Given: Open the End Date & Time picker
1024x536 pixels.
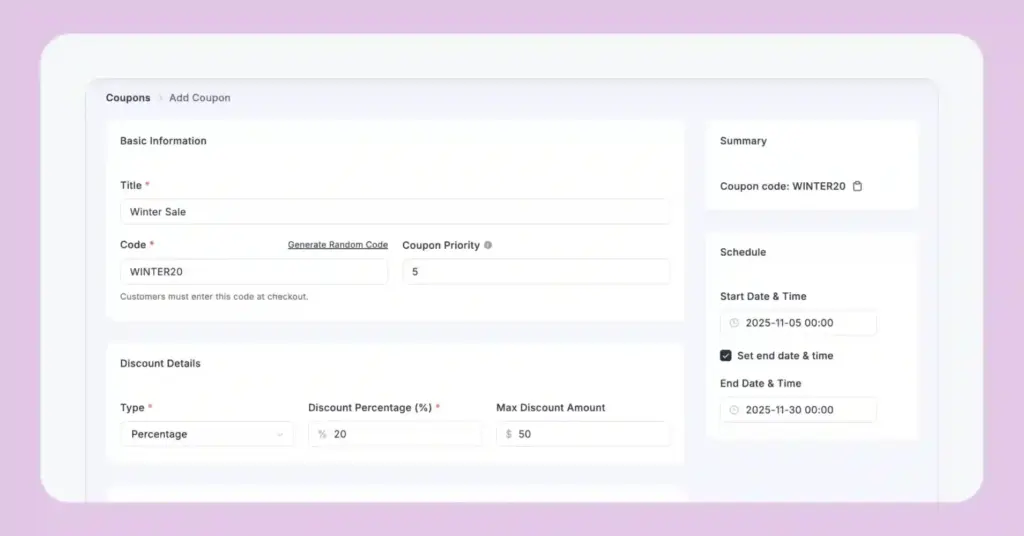Looking at the screenshot, I should coord(798,410).
